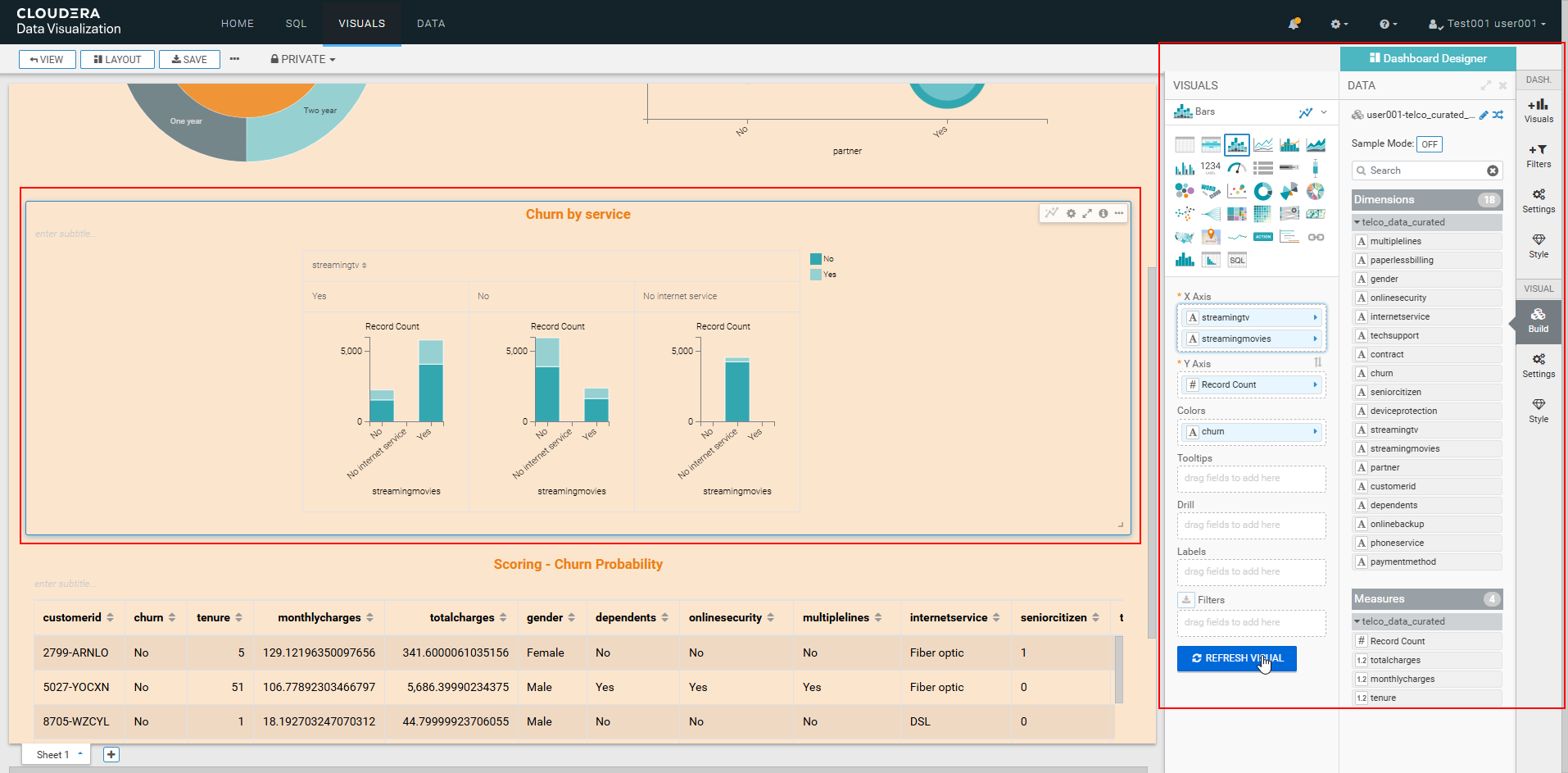
Task: Pick the Gauge visual type icon
Action: 1237,168
